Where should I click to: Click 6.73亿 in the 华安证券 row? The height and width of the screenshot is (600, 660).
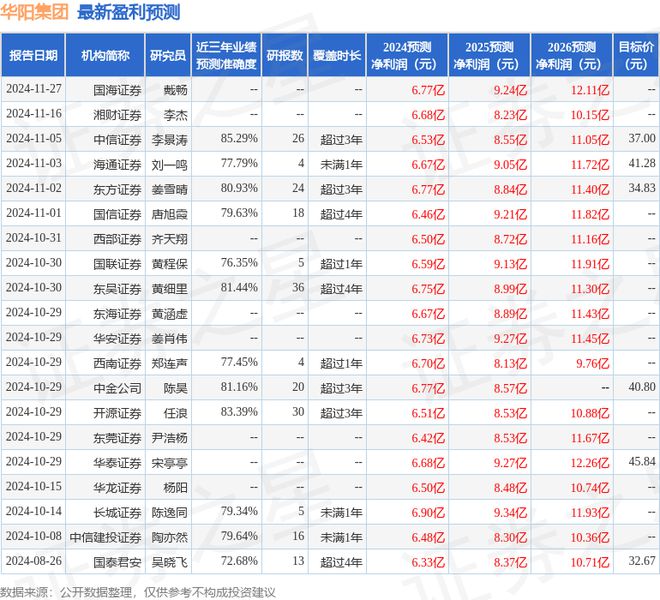tap(428, 338)
